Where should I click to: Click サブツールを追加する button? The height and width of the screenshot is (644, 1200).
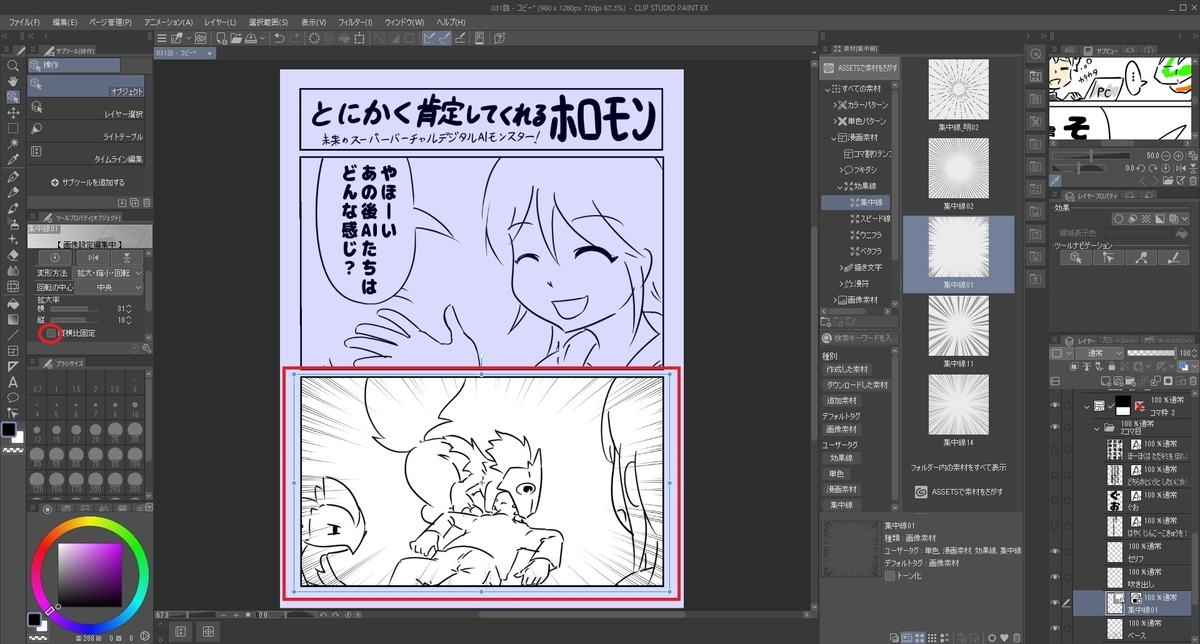87,182
